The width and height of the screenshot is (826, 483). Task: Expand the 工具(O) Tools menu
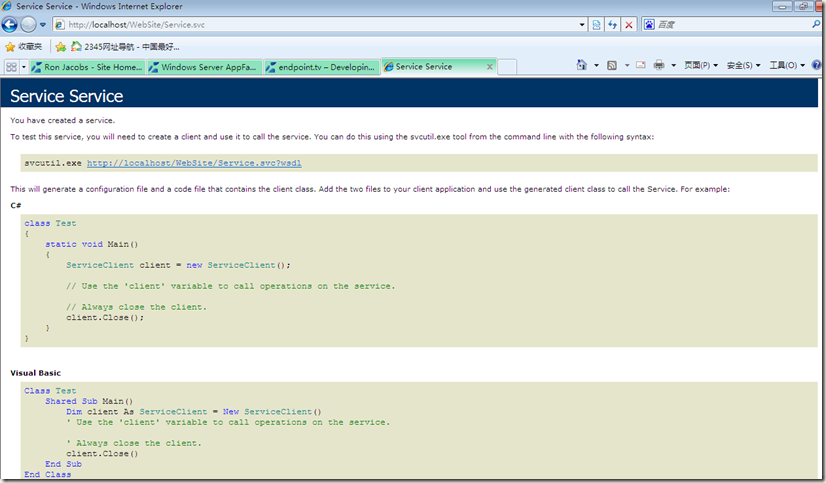pyautogui.click(x=786, y=66)
